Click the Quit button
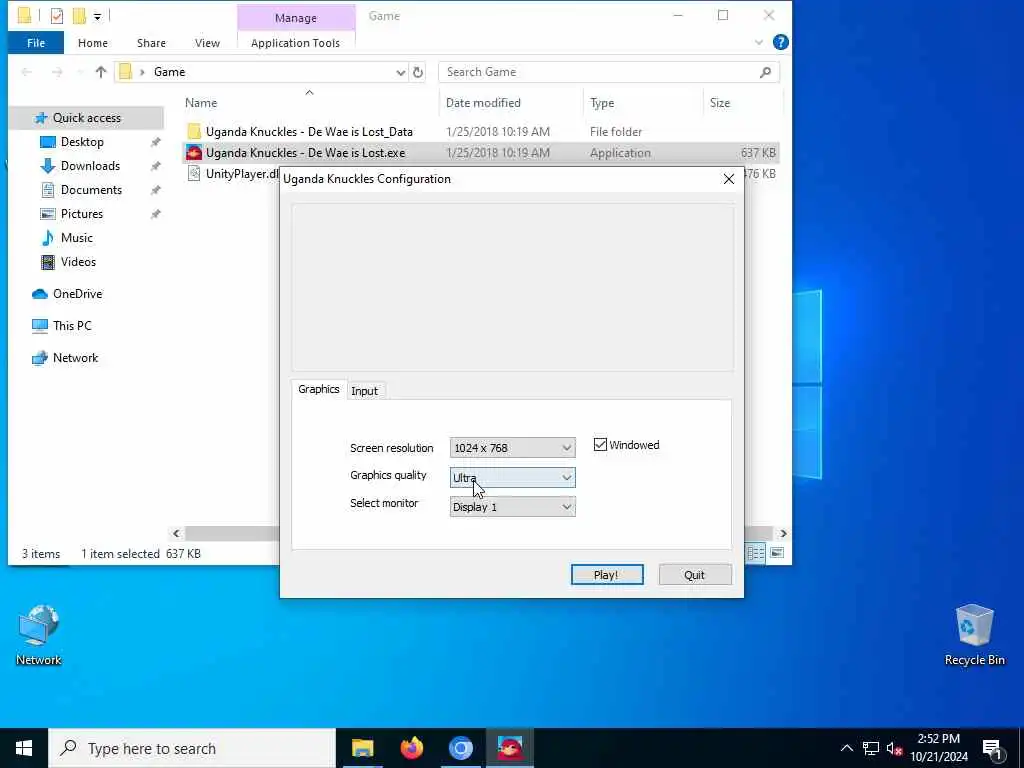The height and width of the screenshot is (768, 1024). (695, 575)
